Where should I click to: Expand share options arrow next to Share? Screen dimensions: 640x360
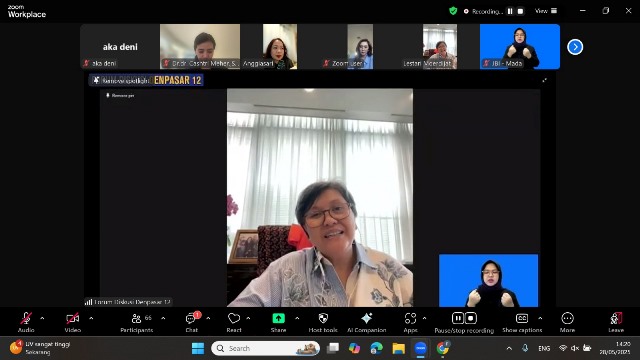(297, 318)
